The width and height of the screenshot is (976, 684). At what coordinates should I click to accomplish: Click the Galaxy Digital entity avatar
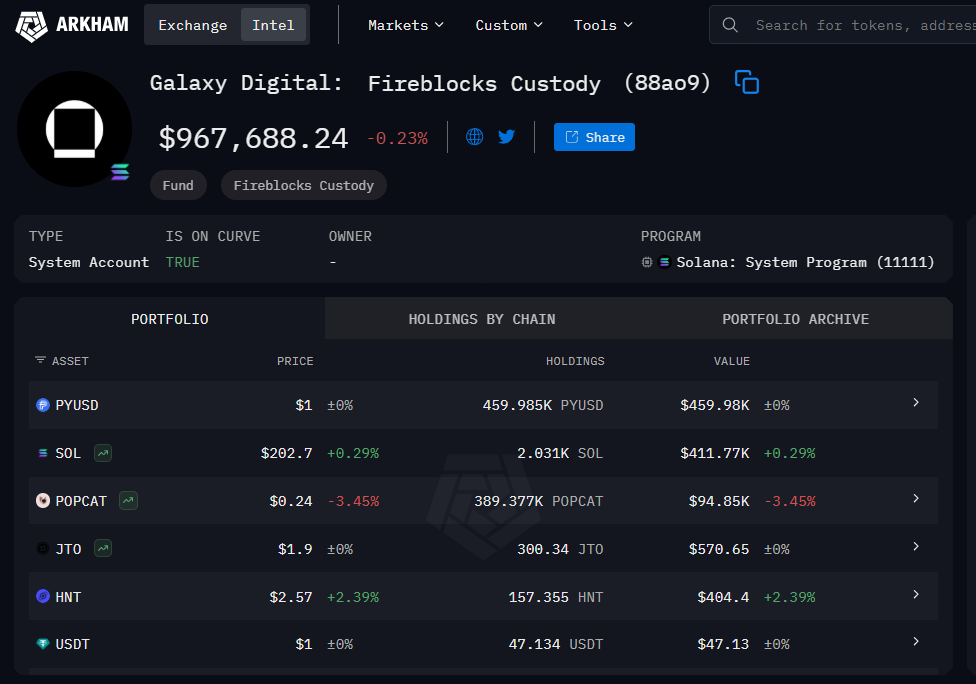[74, 129]
